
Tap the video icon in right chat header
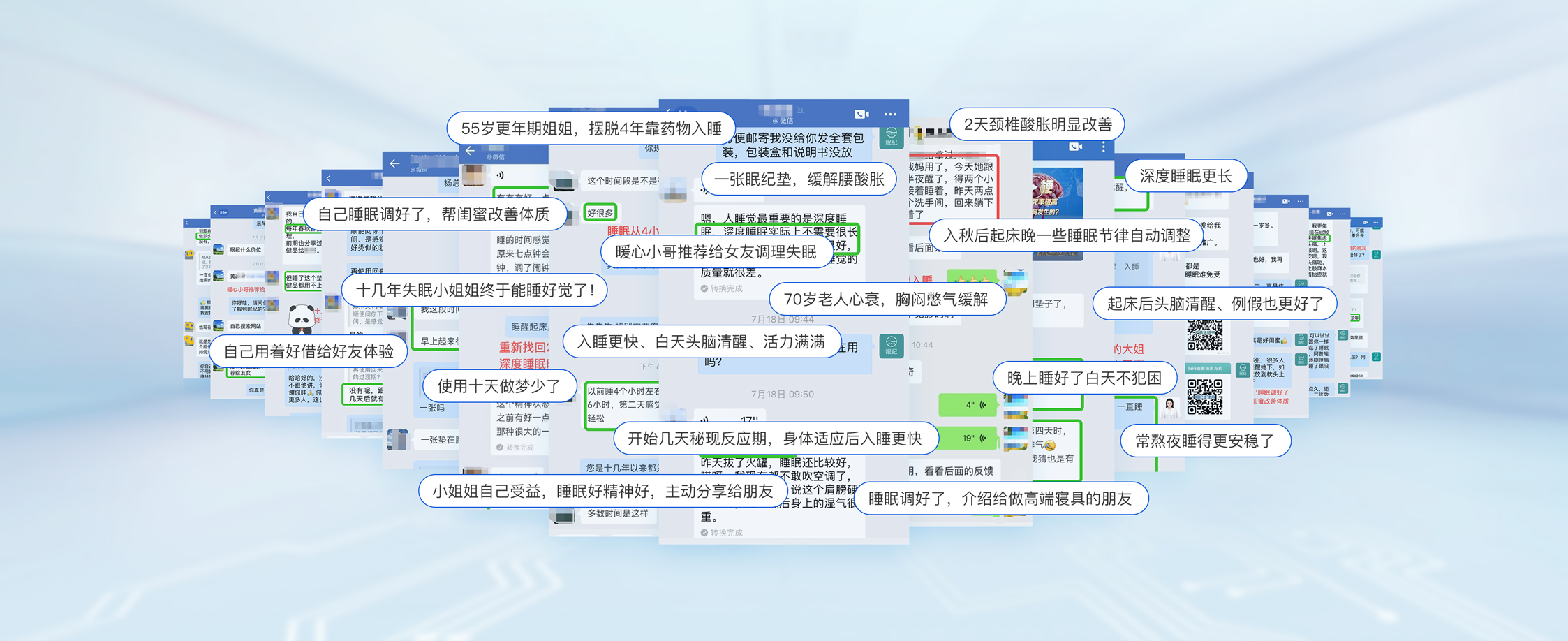(x=1076, y=147)
